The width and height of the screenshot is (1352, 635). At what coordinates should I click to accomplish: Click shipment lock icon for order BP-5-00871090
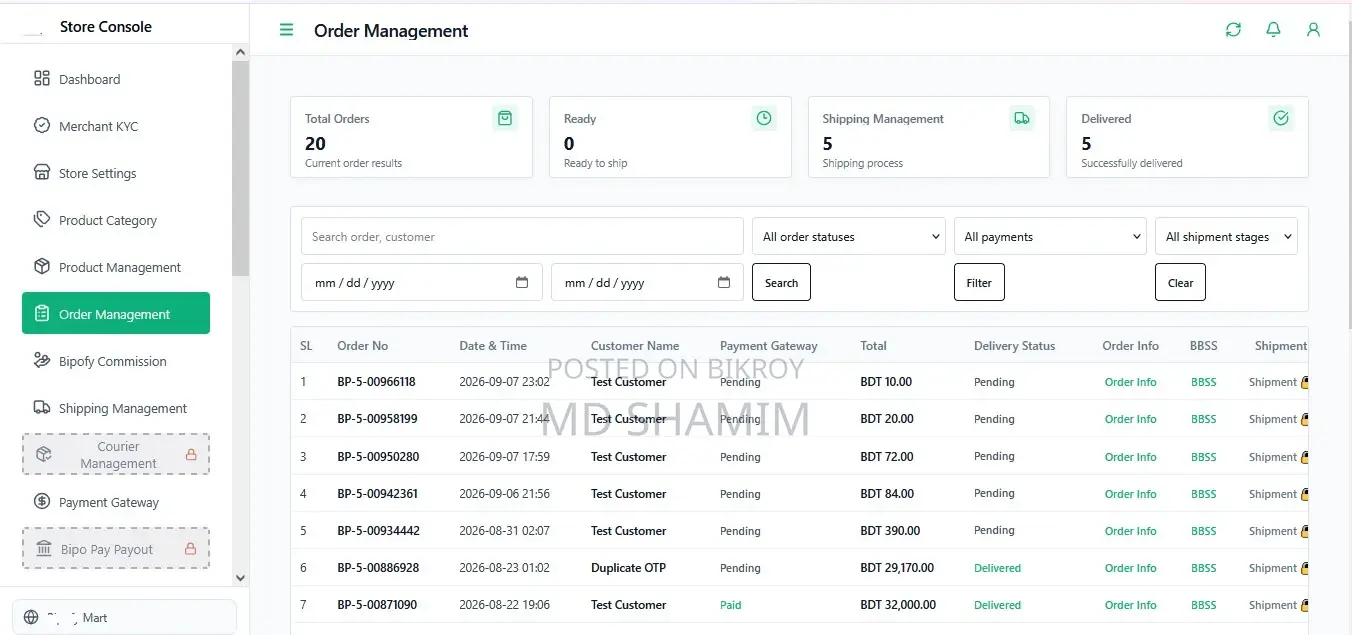(x=1304, y=605)
